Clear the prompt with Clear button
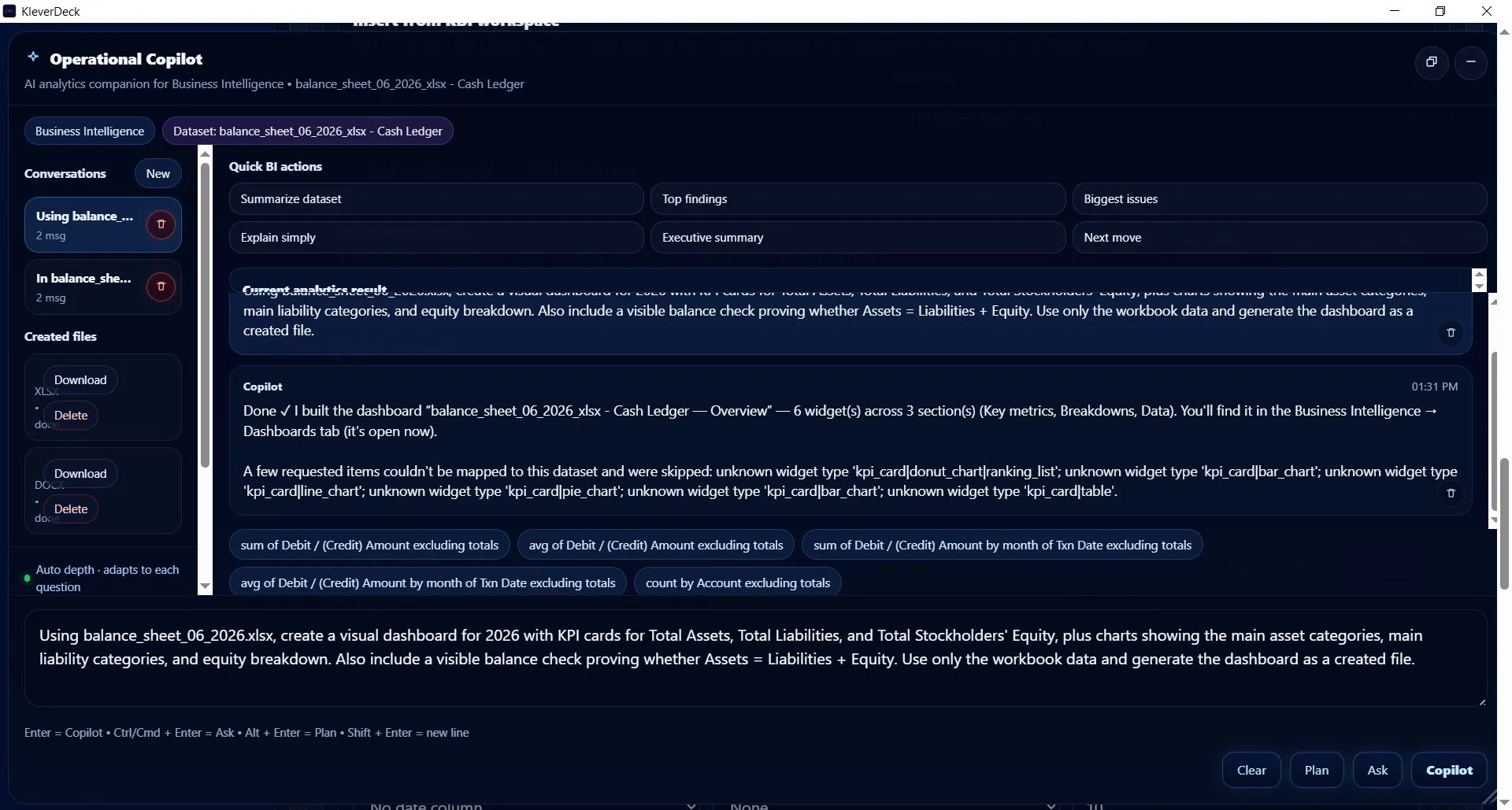1512x810 pixels. [x=1251, y=771]
